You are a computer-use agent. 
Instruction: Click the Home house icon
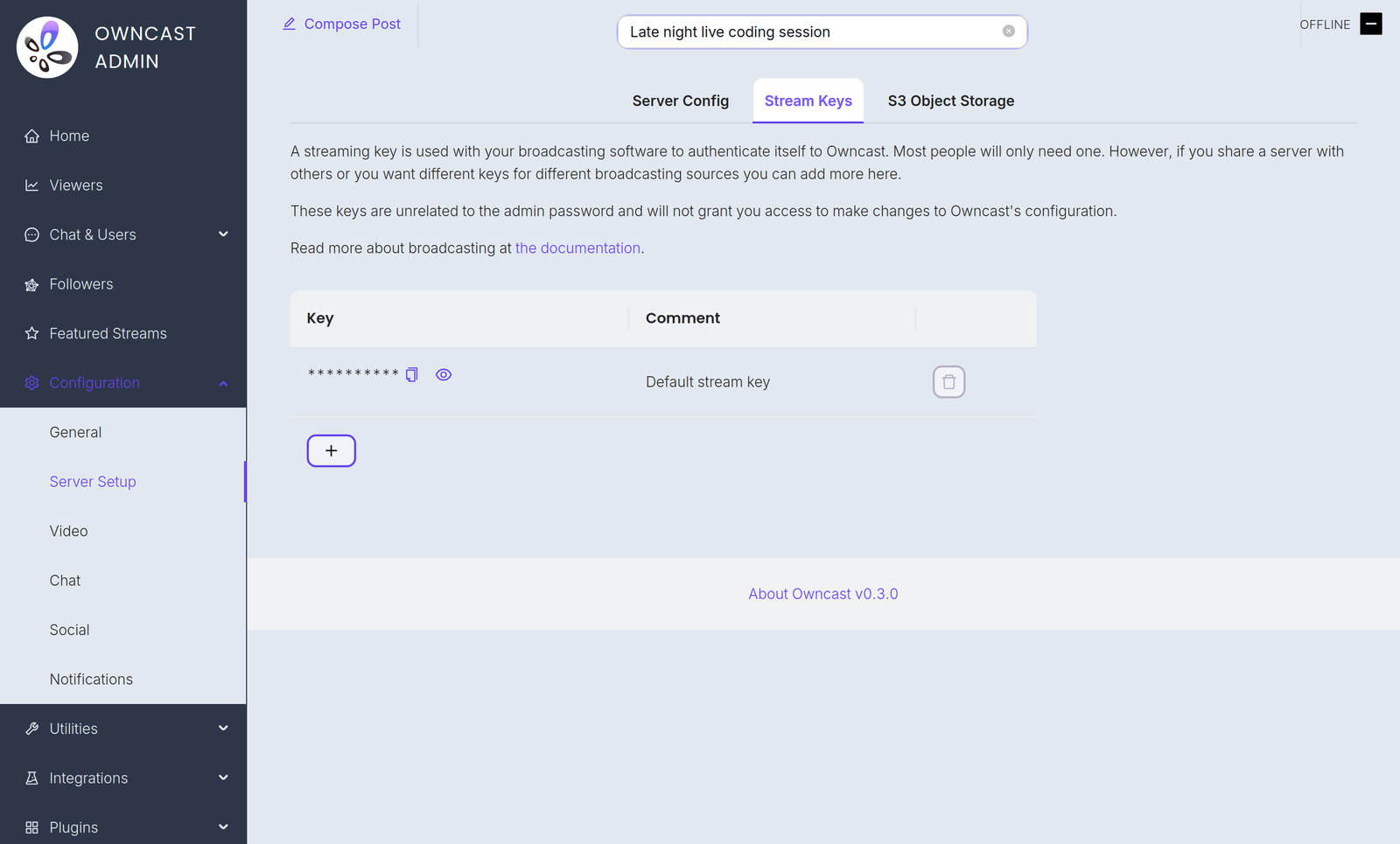[x=32, y=136]
